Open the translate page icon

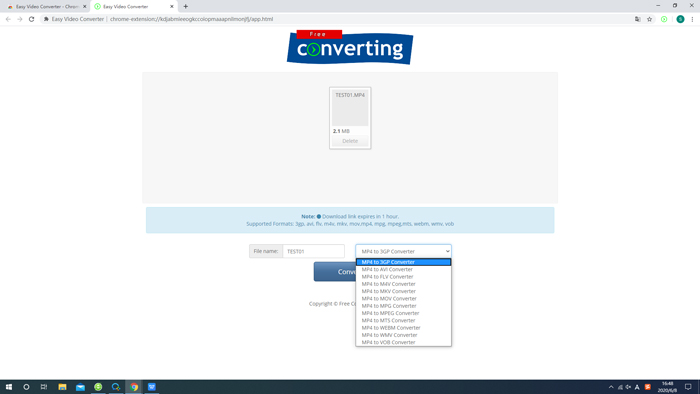click(638, 19)
